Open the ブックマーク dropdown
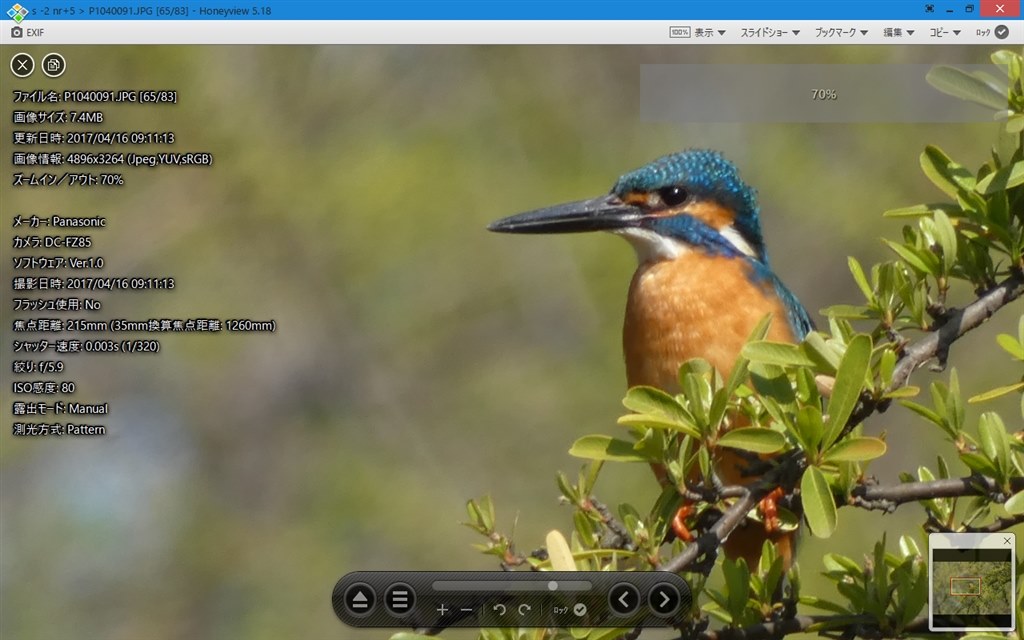Image resolution: width=1024 pixels, height=640 pixels. (x=838, y=31)
